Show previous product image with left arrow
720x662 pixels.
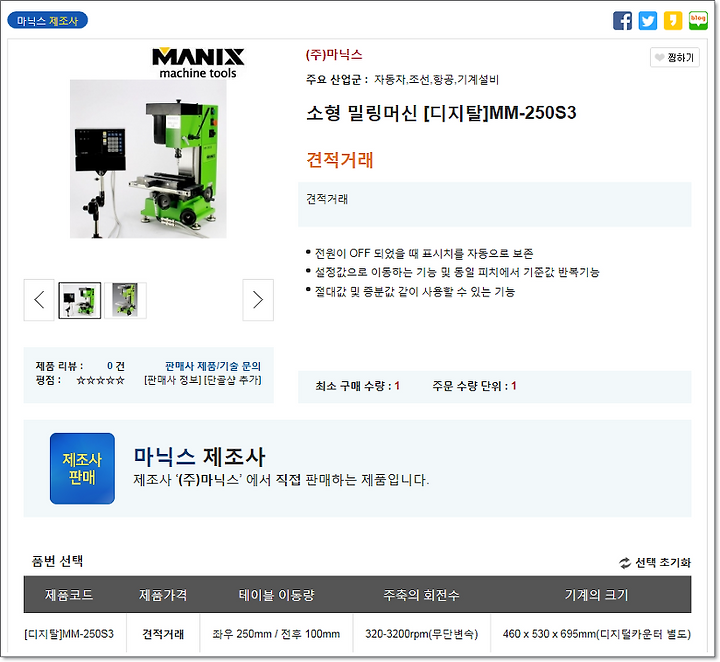[39, 300]
